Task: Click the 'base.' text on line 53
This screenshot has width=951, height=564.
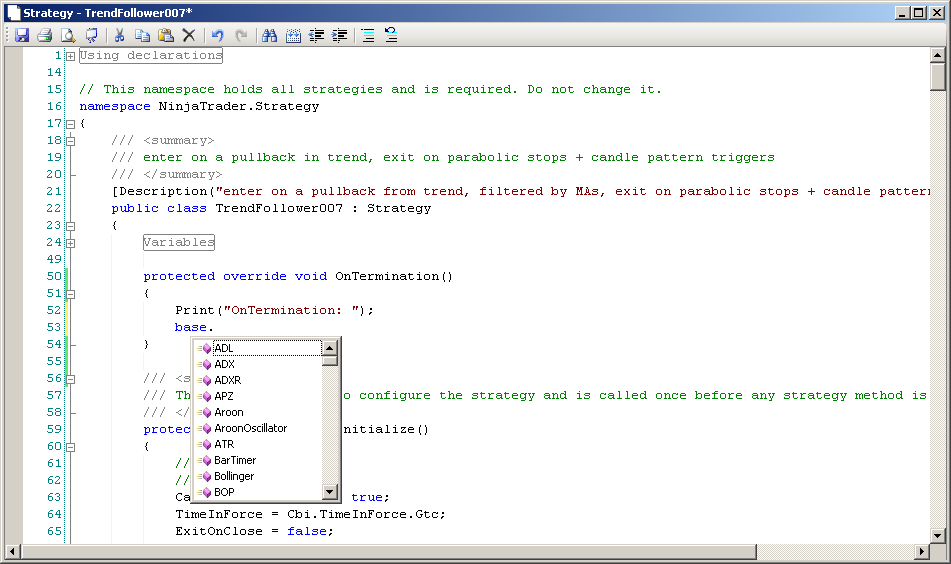Action: 194,327
